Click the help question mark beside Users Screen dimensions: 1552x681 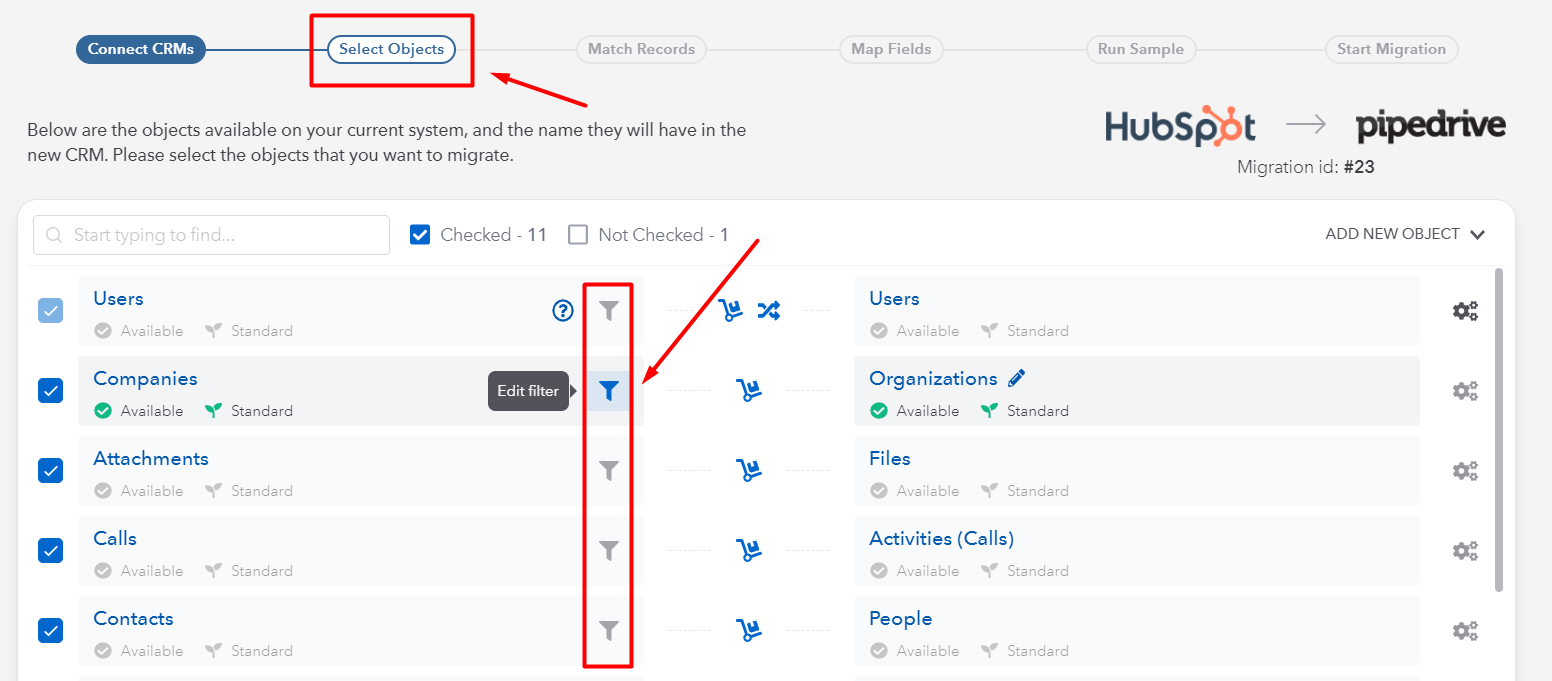pyautogui.click(x=563, y=311)
